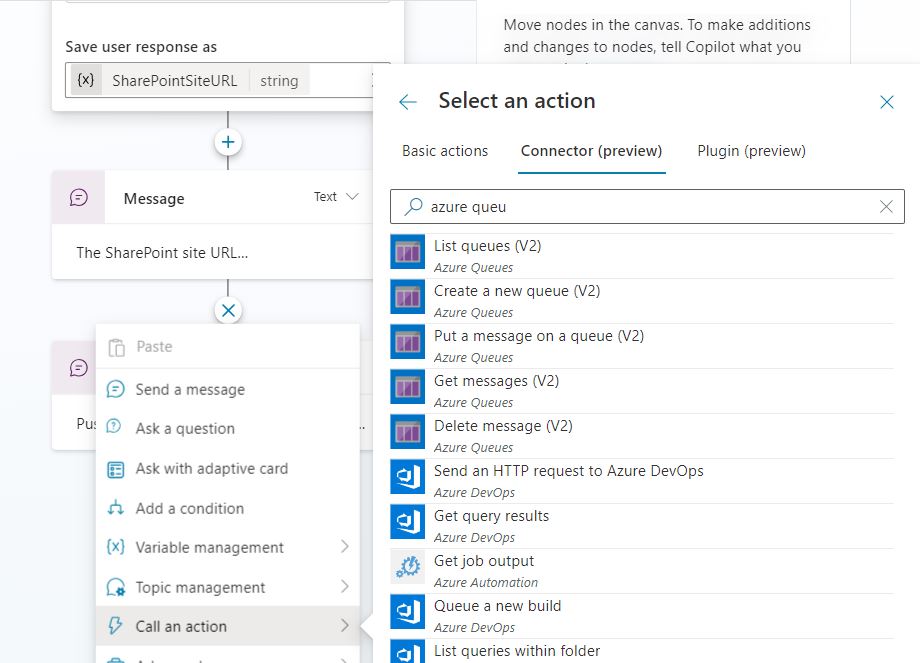The width and height of the screenshot is (920, 663).
Task: Select Queue a new build action
Action: tap(642, 617)
